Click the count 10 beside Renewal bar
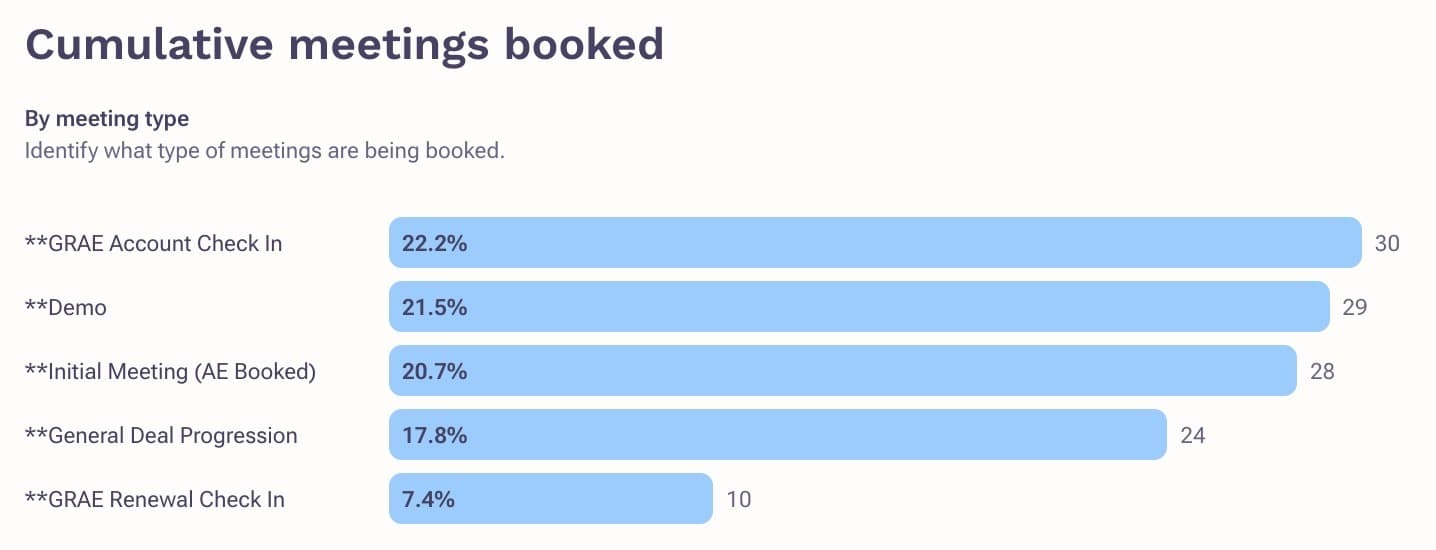 (739, 499)
